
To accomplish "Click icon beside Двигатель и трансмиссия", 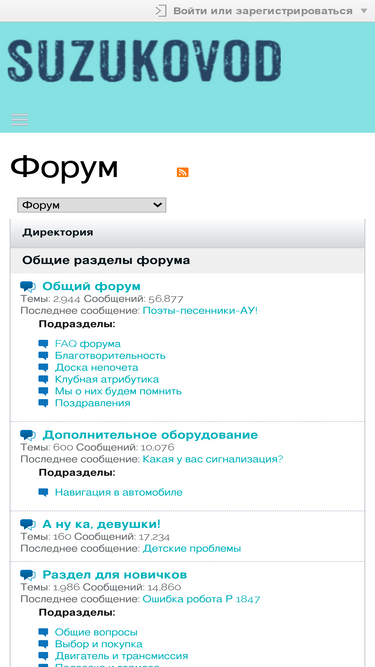I will pos(43,657).
